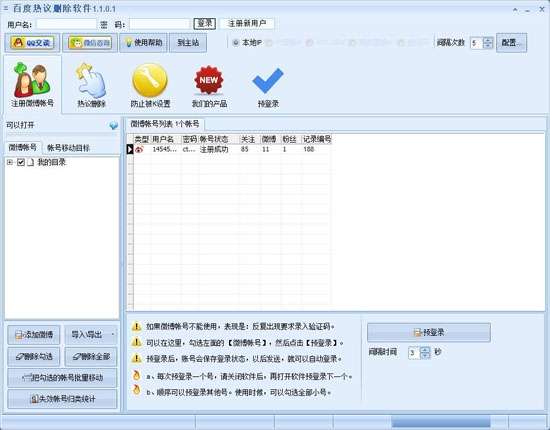Increase the 间隔次数 spinner value

(488, 40)
